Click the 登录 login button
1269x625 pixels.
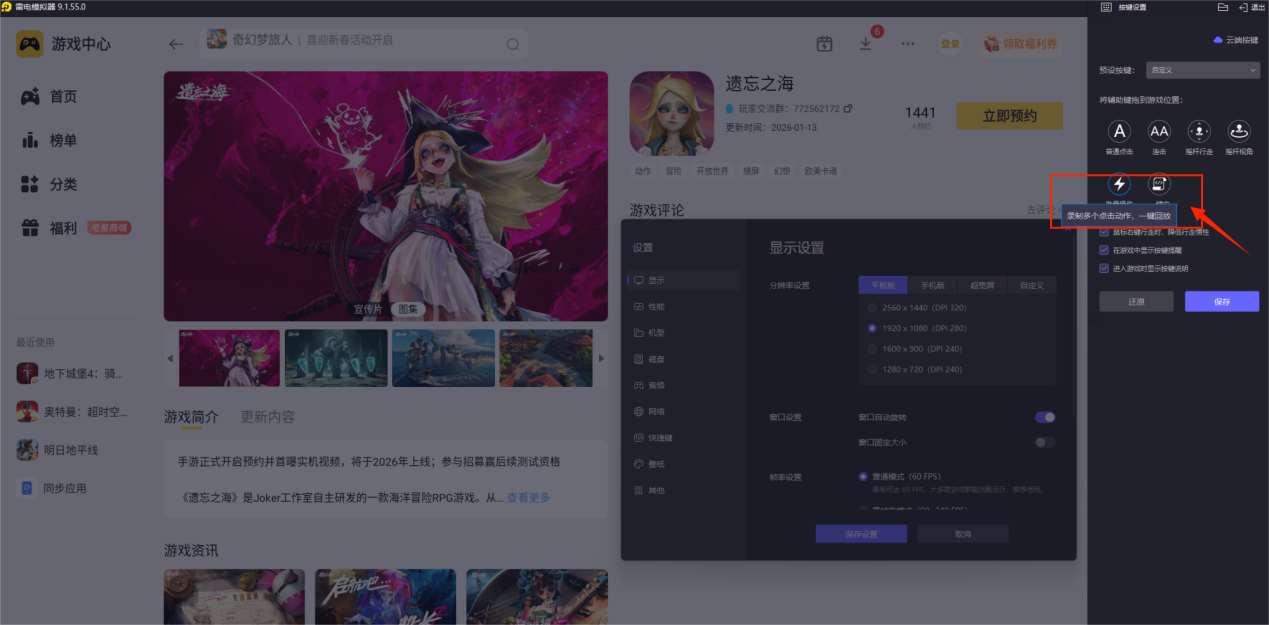(950, 44)
